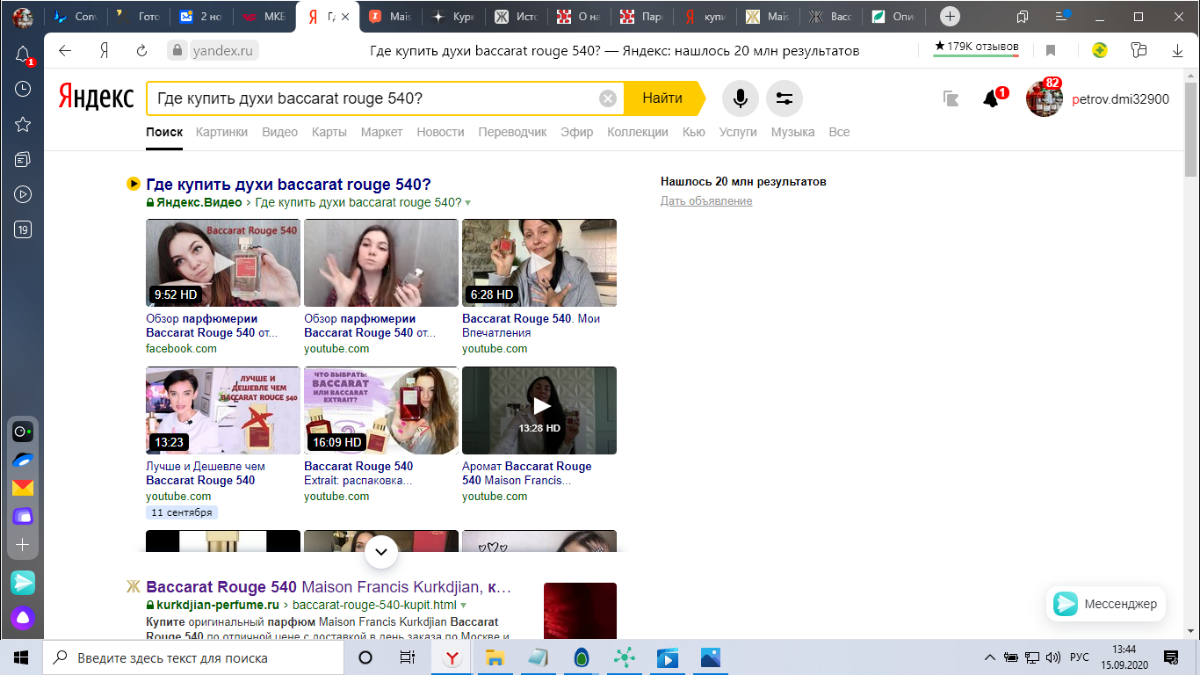1200x675 pixels.
Task: Open favorites star in sidebar
Action: coord(22,124)
